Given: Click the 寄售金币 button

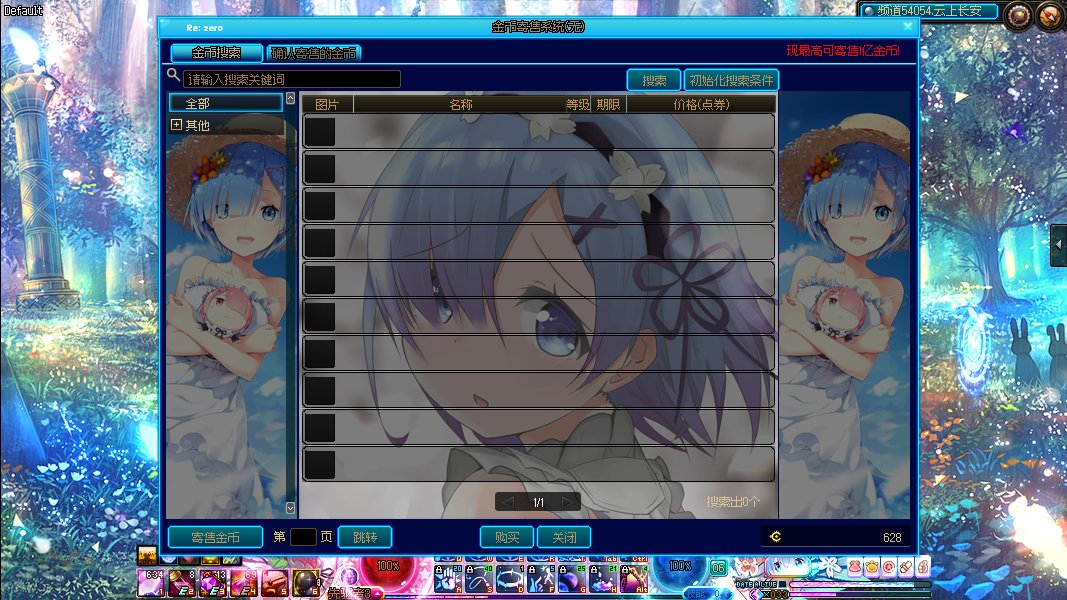Looking at the screenshot, I should [x=215, y=537].
